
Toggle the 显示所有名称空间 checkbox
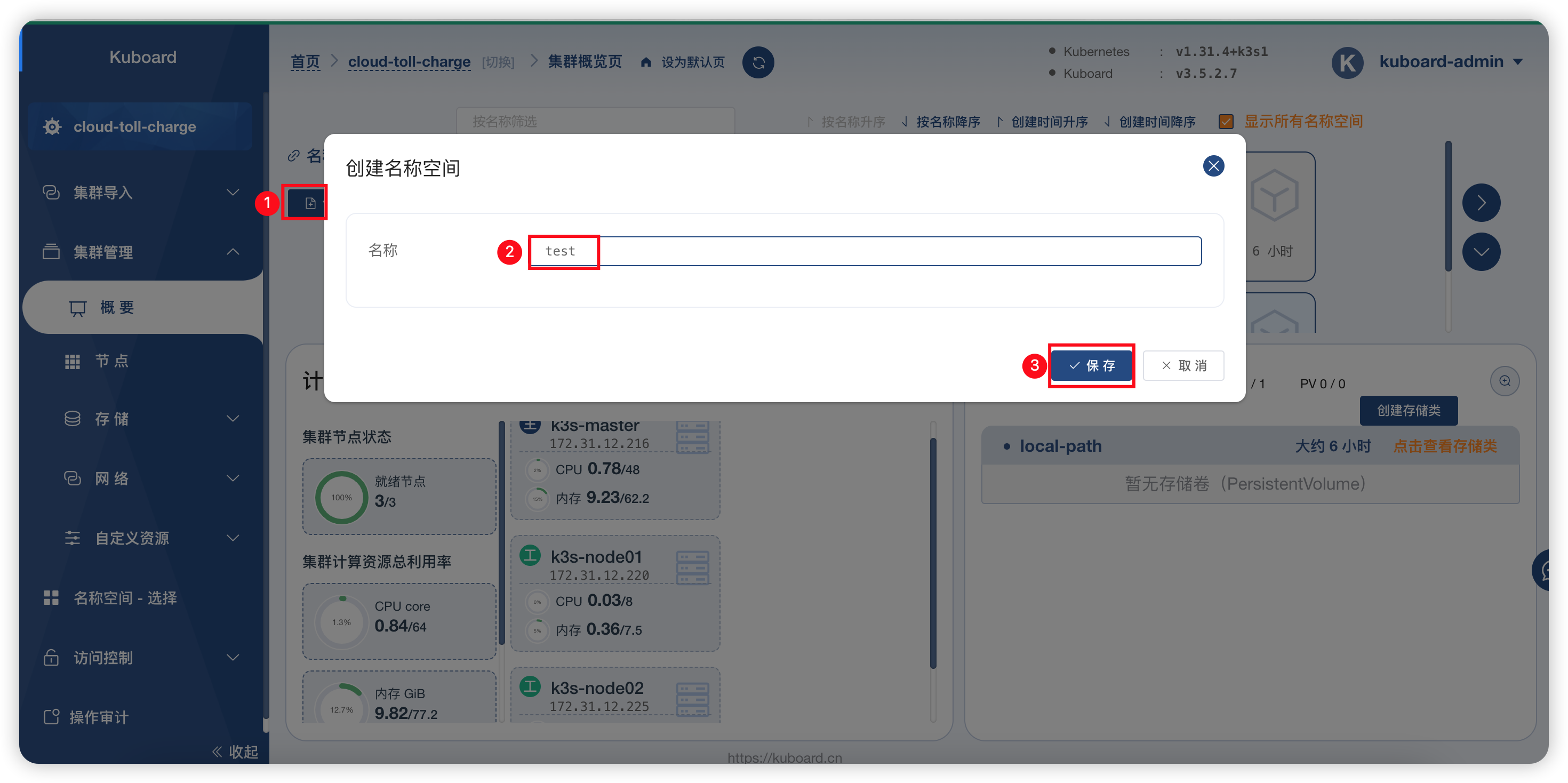[1226, 122]
